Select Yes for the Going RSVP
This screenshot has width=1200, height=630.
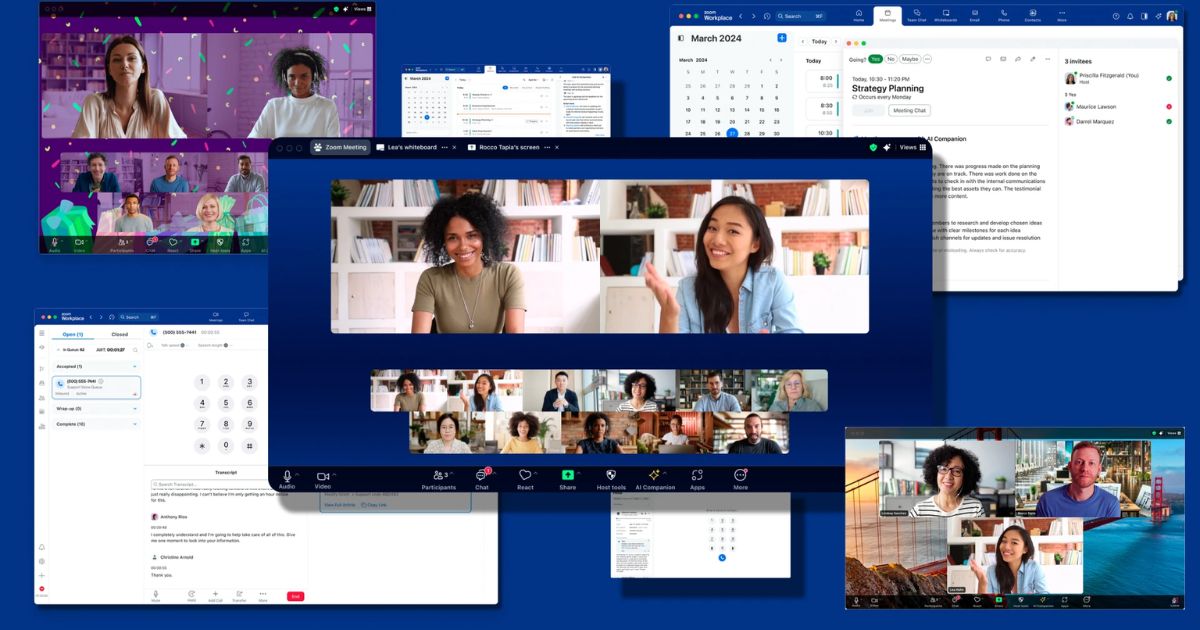point(876,59)
